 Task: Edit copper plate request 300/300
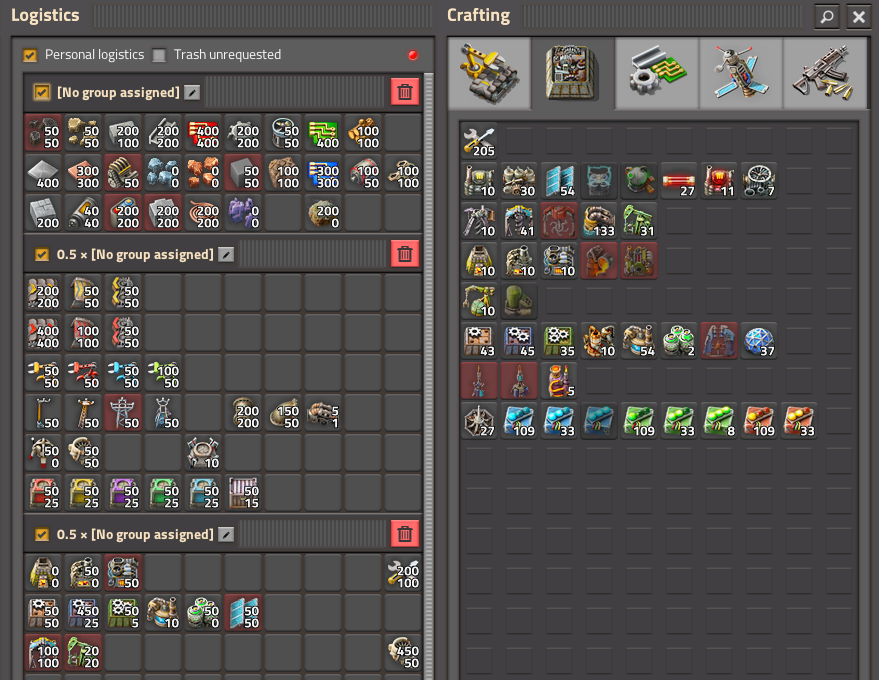click(84, 173)
